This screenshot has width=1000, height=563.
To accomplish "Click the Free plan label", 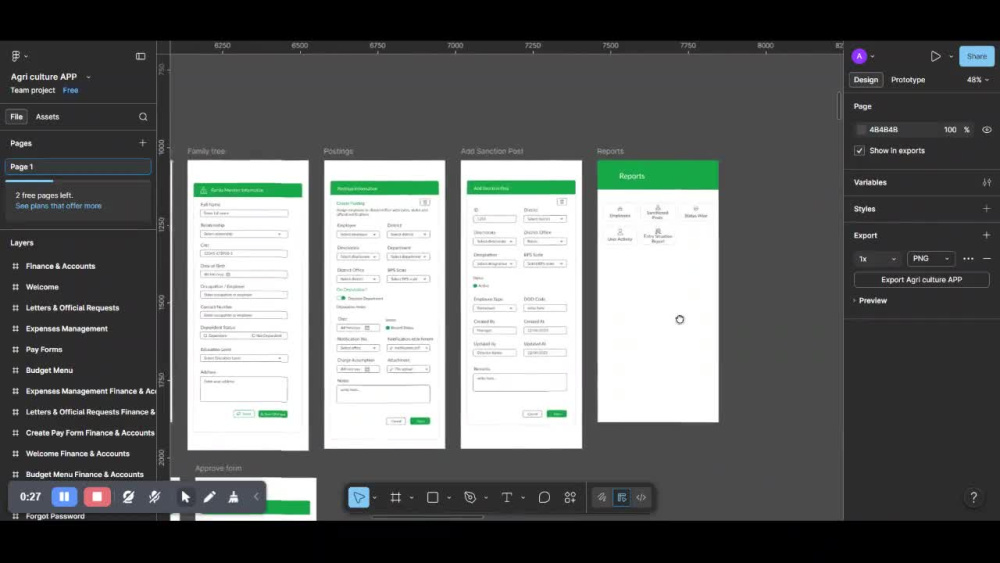I will [70, 90].
